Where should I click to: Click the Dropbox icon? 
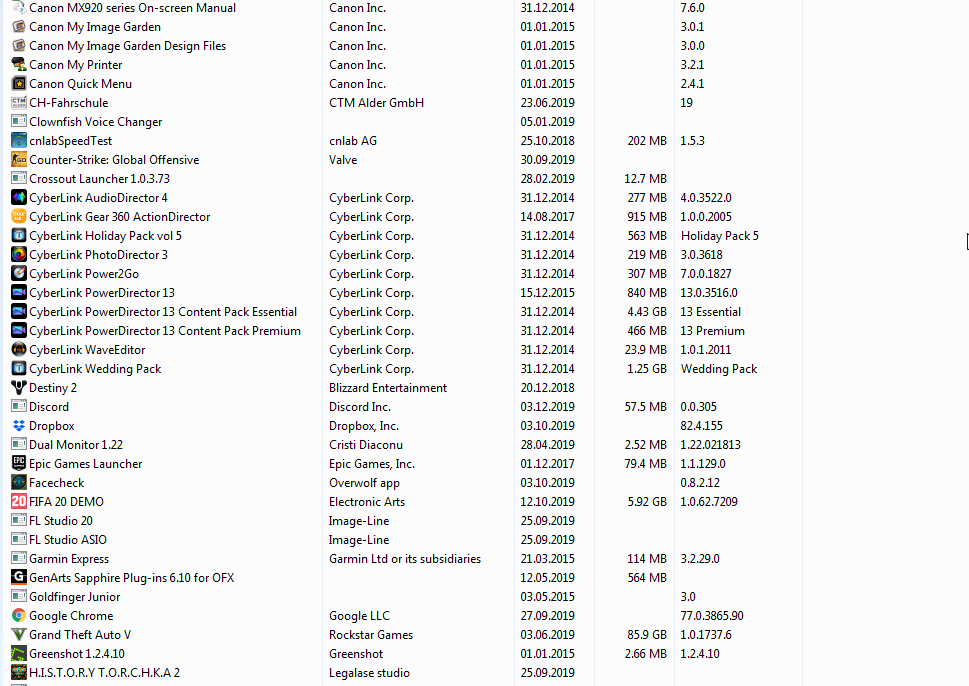(x=19, y=426)
